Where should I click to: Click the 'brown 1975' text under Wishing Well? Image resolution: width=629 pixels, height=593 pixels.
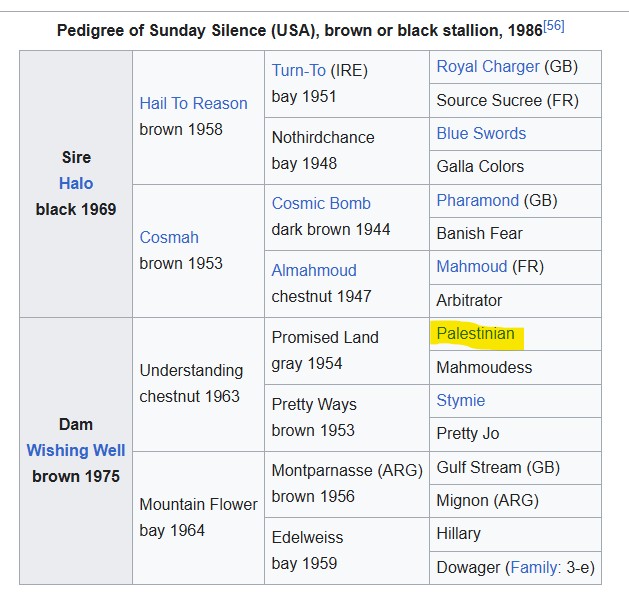click(76, 477)
